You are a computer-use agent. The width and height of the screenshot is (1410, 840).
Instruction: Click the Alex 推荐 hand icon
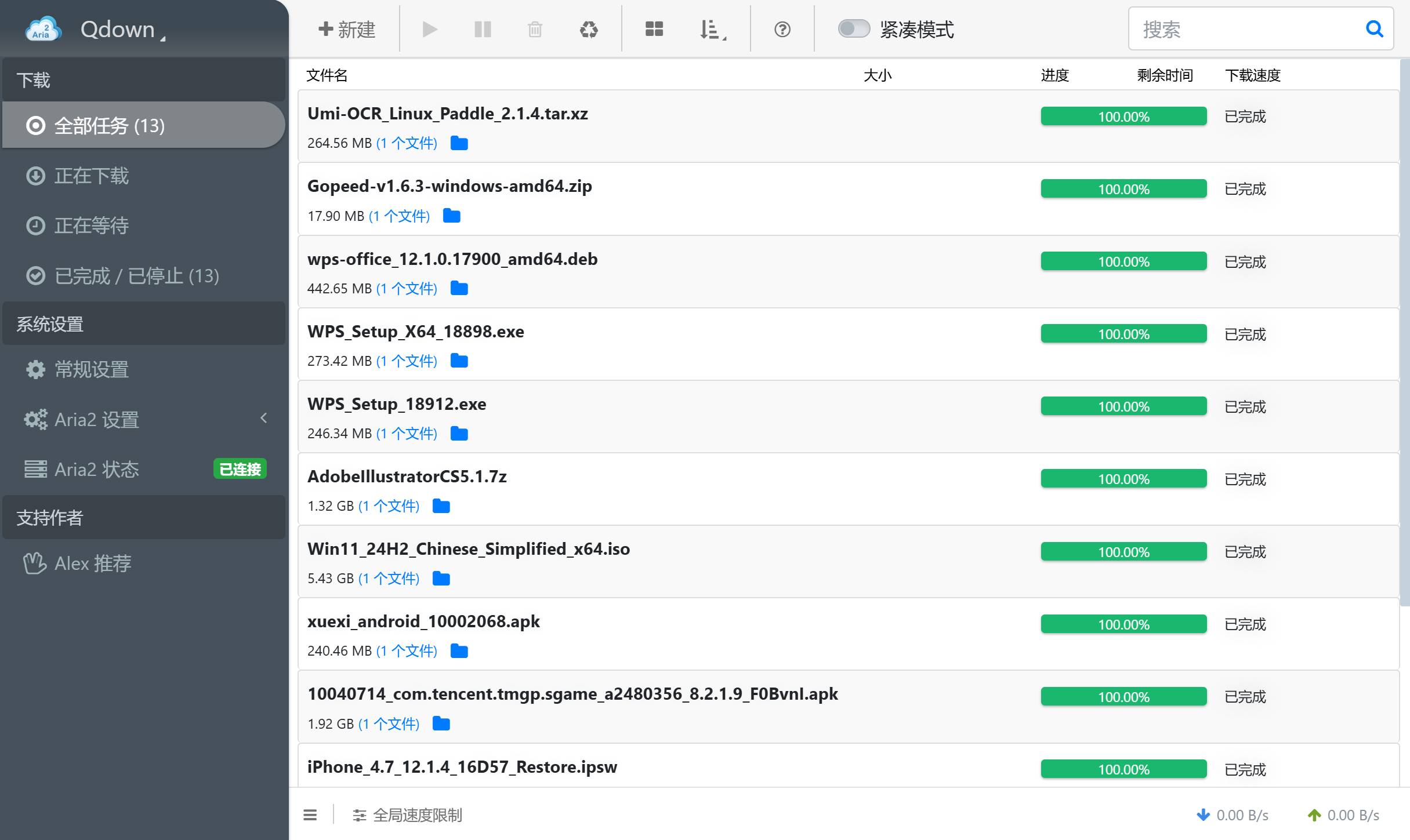pyautogui.click(x=35, y=563)
